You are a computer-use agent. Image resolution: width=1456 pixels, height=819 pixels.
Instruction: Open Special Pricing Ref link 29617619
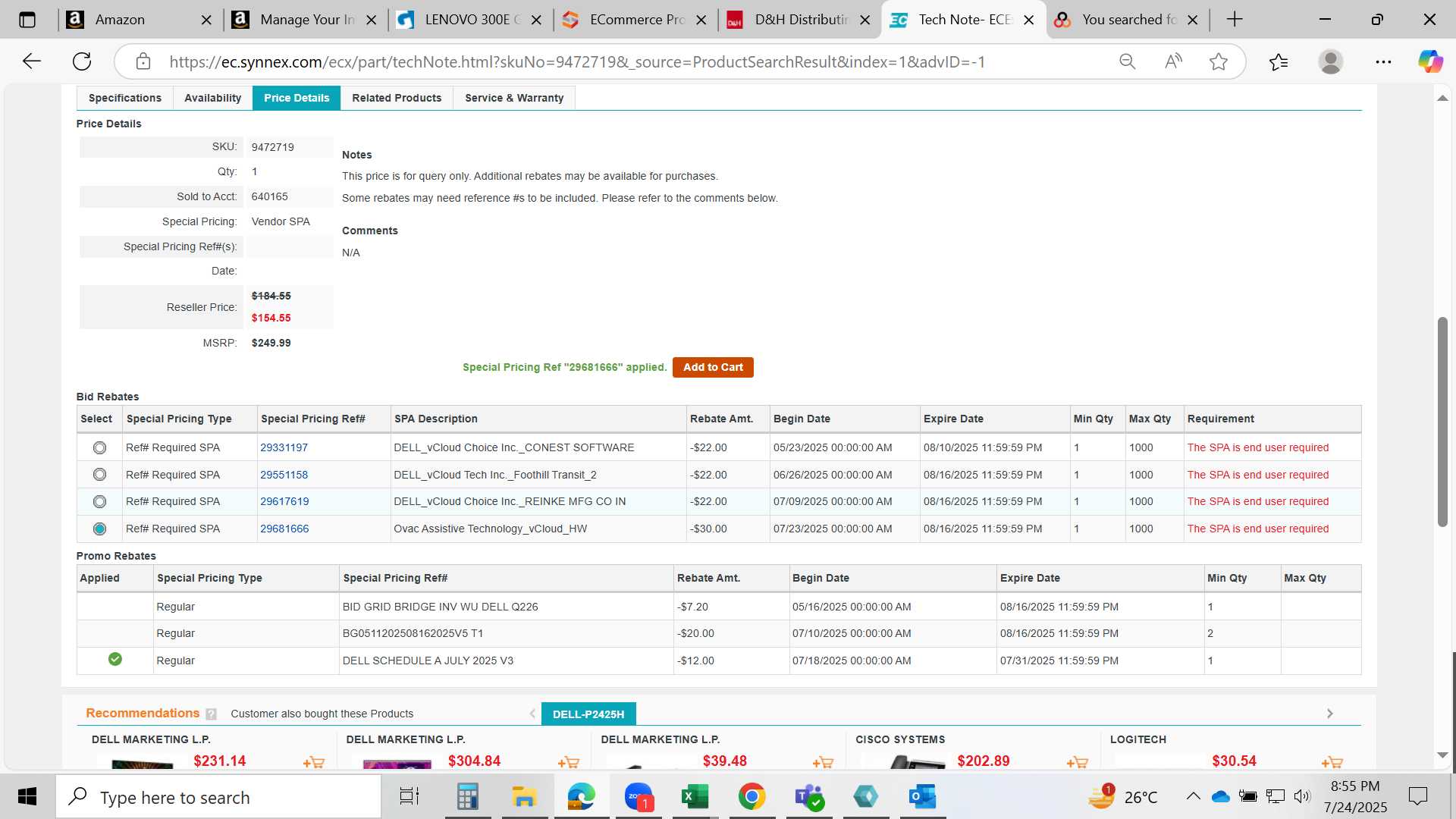point(284,502)
